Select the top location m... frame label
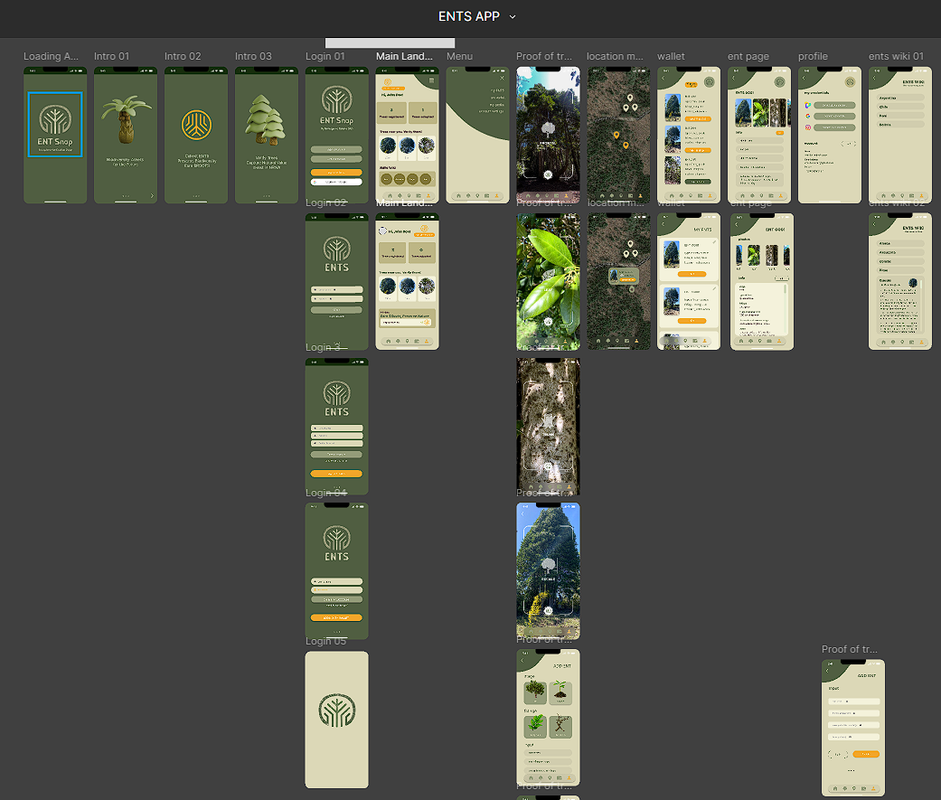This screenshot has width=941, height=800. pos(615,56)
